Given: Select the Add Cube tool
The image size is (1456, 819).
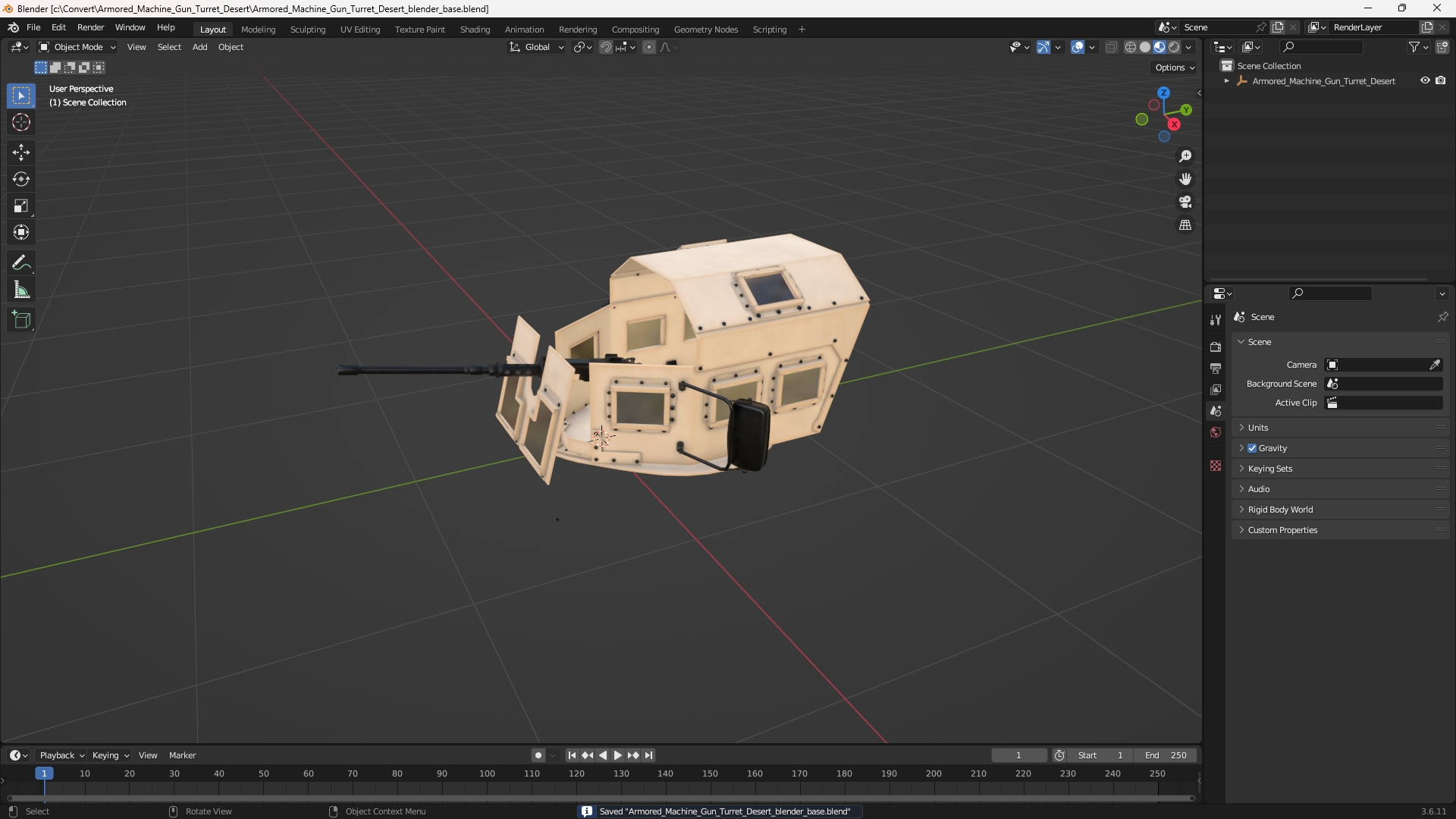Looking at the screenshot, I should tap(21, 320).
